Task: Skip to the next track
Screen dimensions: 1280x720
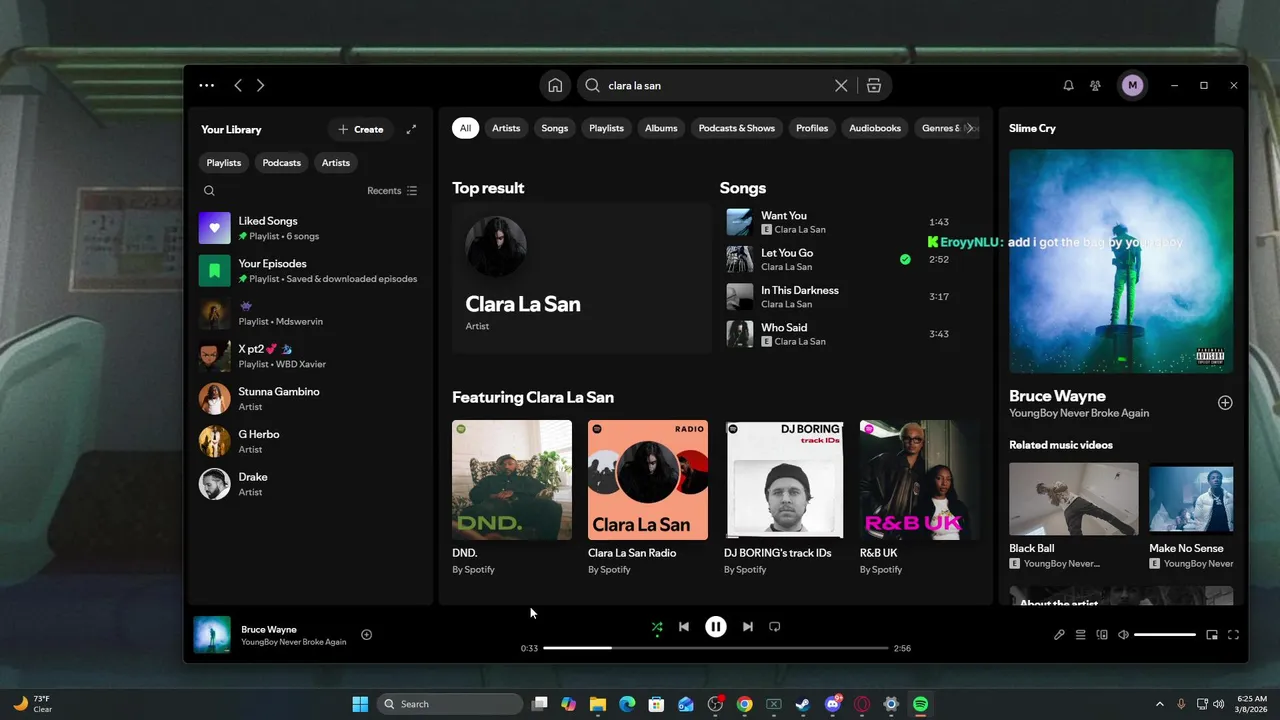Action: pos(748,627)
